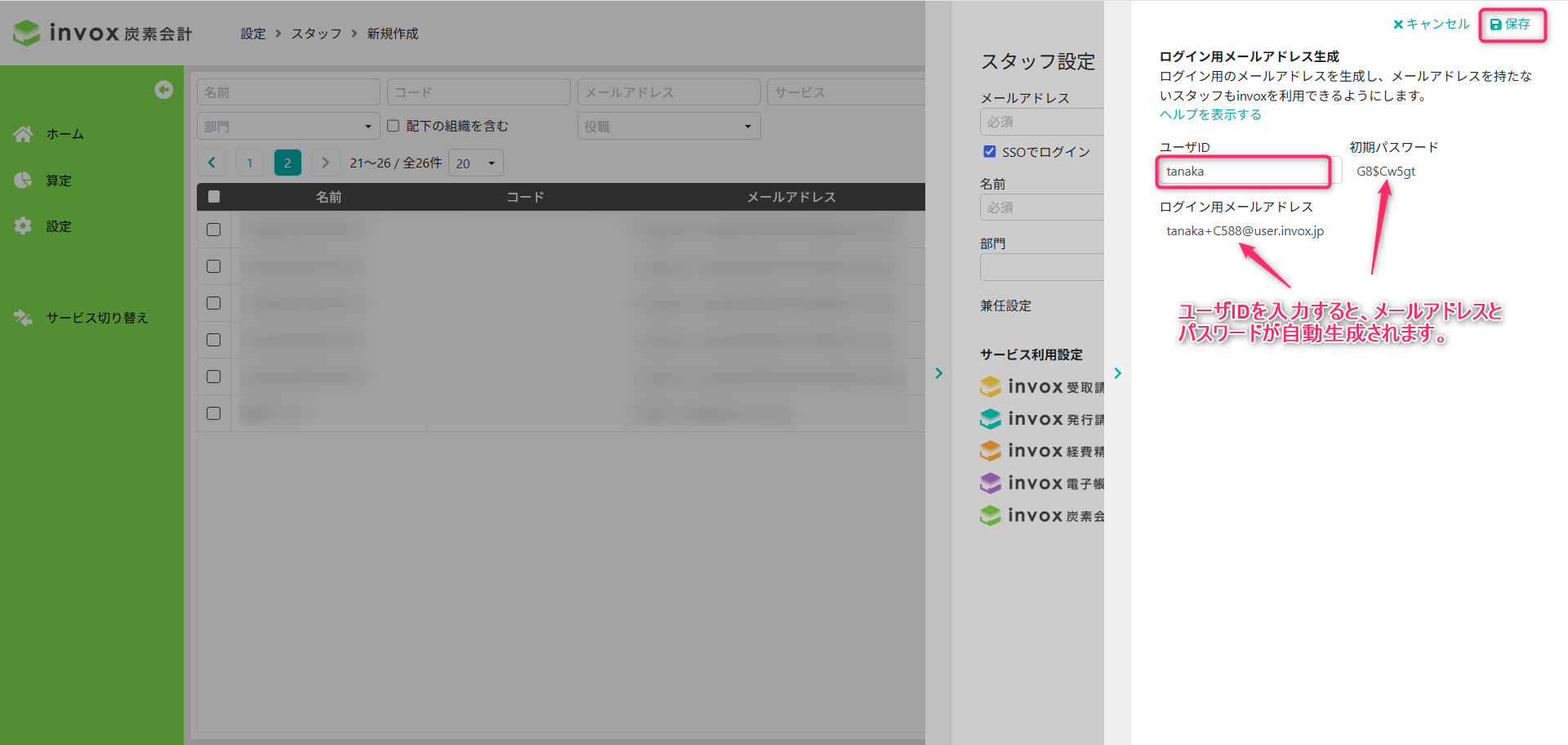Toggle 配下の組織を含む checkbox
Viewport: 1568px width, 745px height.
point(393,126)
